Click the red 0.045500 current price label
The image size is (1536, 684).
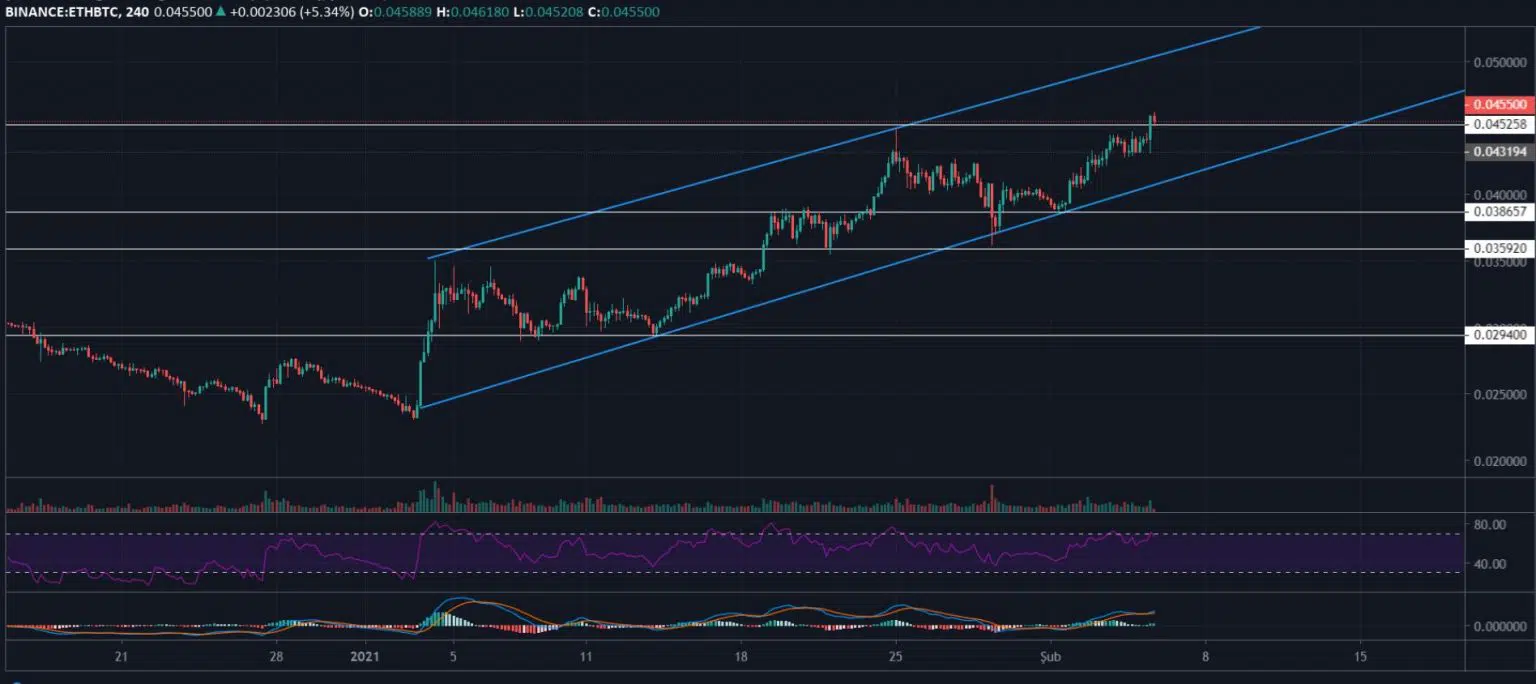pos(1498,104)
